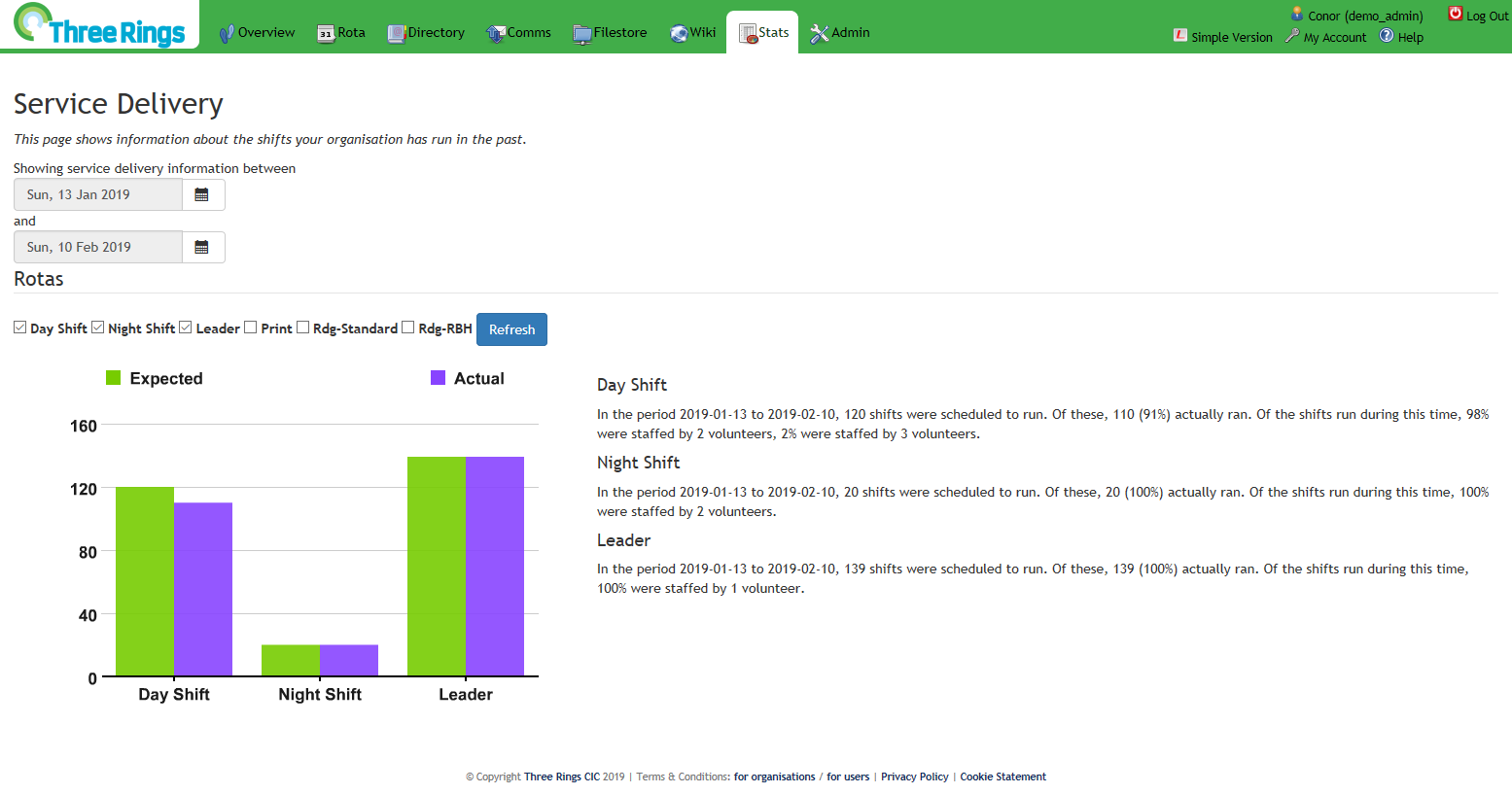Tick the Rdg-RBH checkbox
Image resolution: width=1512 pixels, height=794 pixels.
click(407, 328)
